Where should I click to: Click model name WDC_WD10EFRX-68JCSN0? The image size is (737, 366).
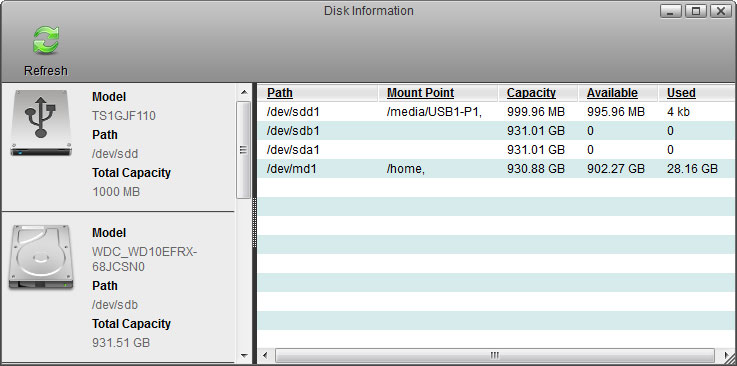144,260
